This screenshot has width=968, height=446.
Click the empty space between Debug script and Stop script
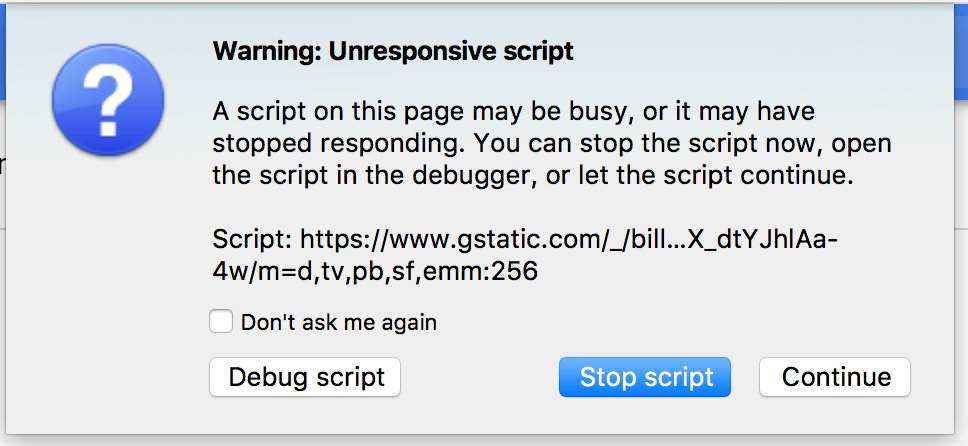(x=480, y=377)
